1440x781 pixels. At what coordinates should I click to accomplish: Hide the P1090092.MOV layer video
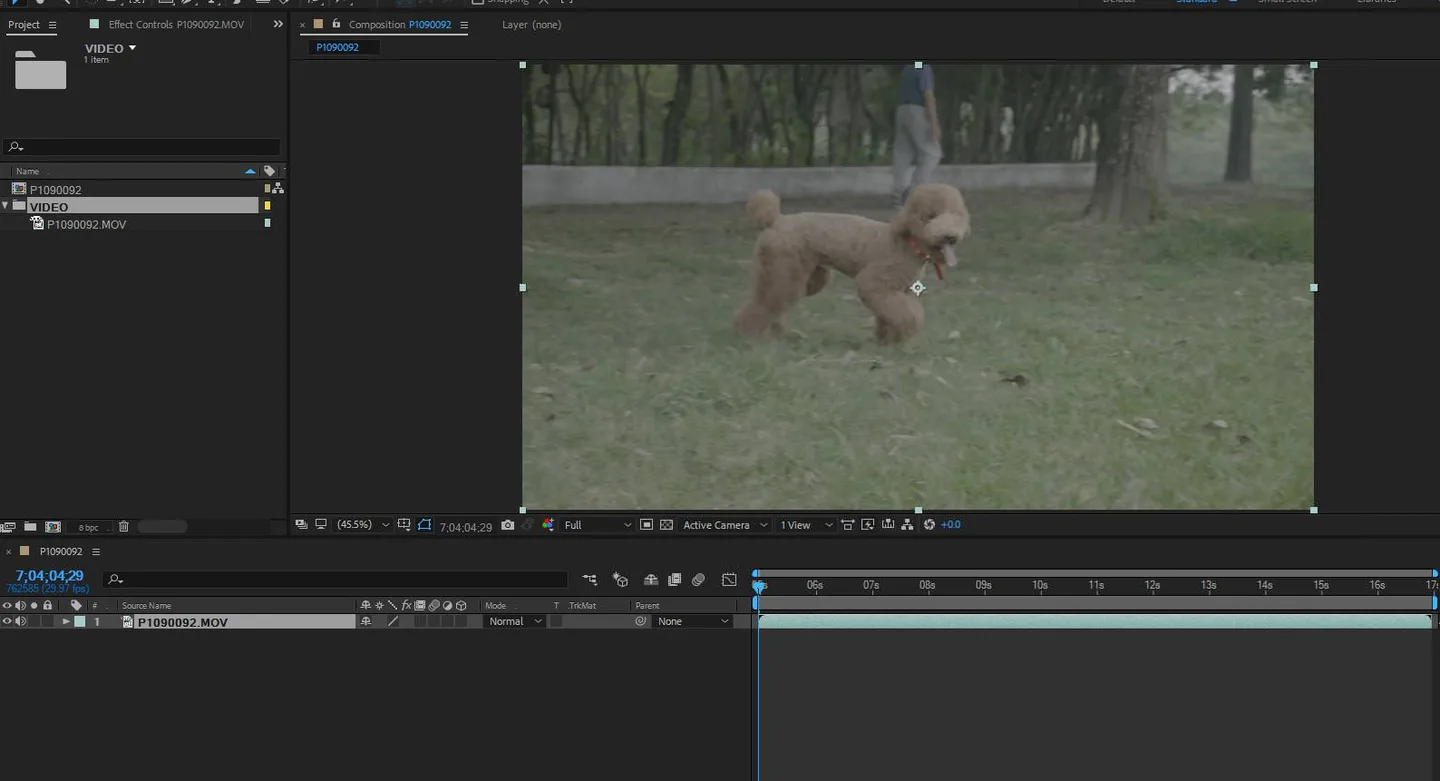tap(7, 622)
